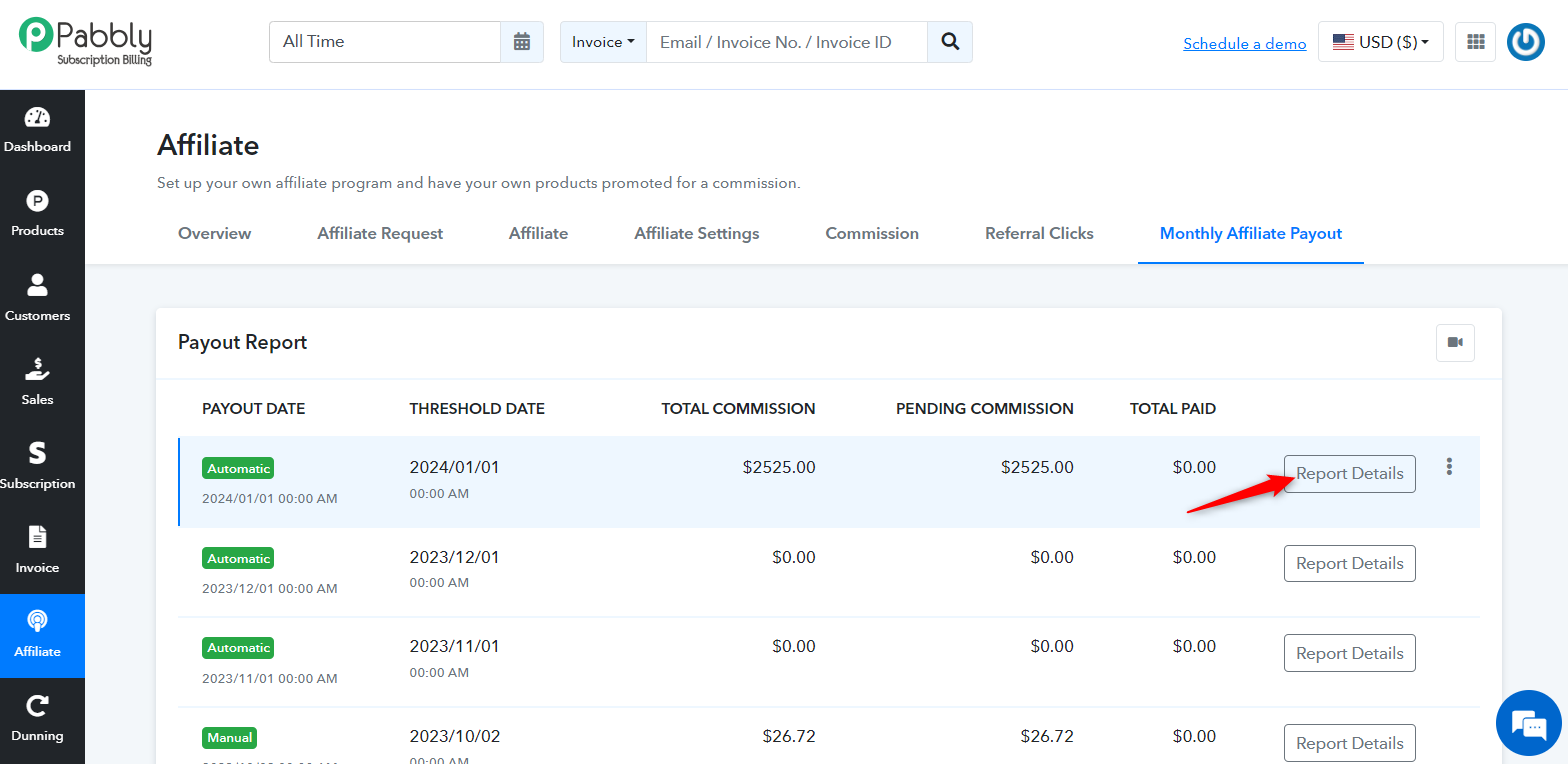The width and height of the screenshot is (1568, 764).
Task: Open the USD ($) currency dropdown
Action: (1380, 42)
